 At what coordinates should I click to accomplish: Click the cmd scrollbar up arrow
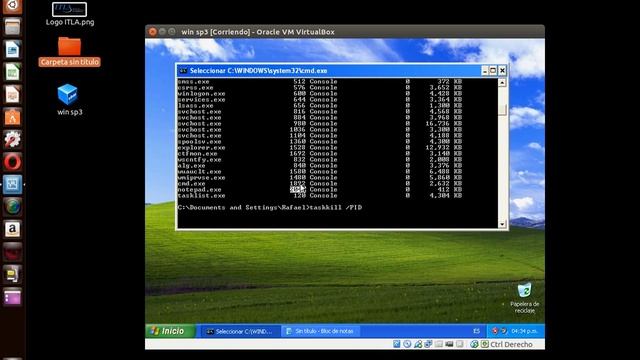502,82
